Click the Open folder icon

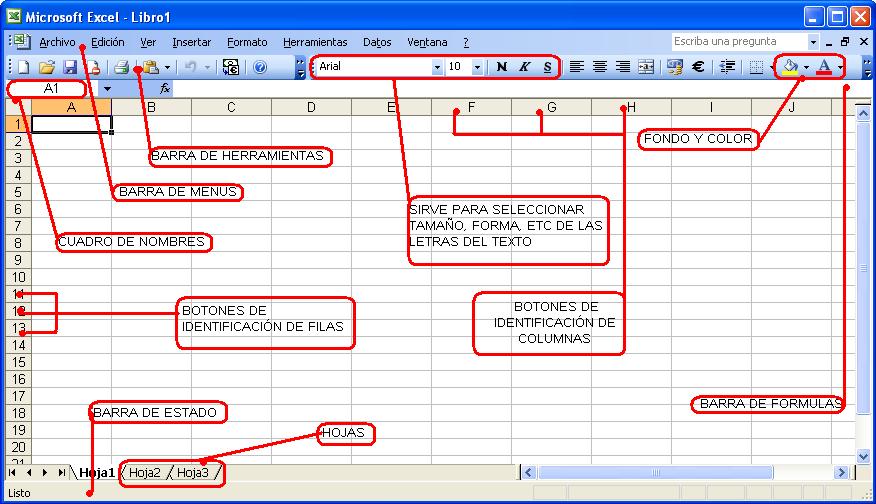pos(47,68)
